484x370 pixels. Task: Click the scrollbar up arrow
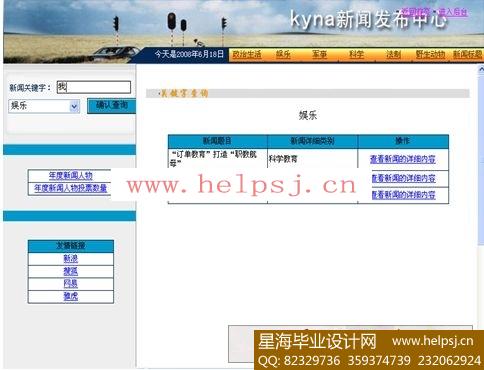pos(481,69)
